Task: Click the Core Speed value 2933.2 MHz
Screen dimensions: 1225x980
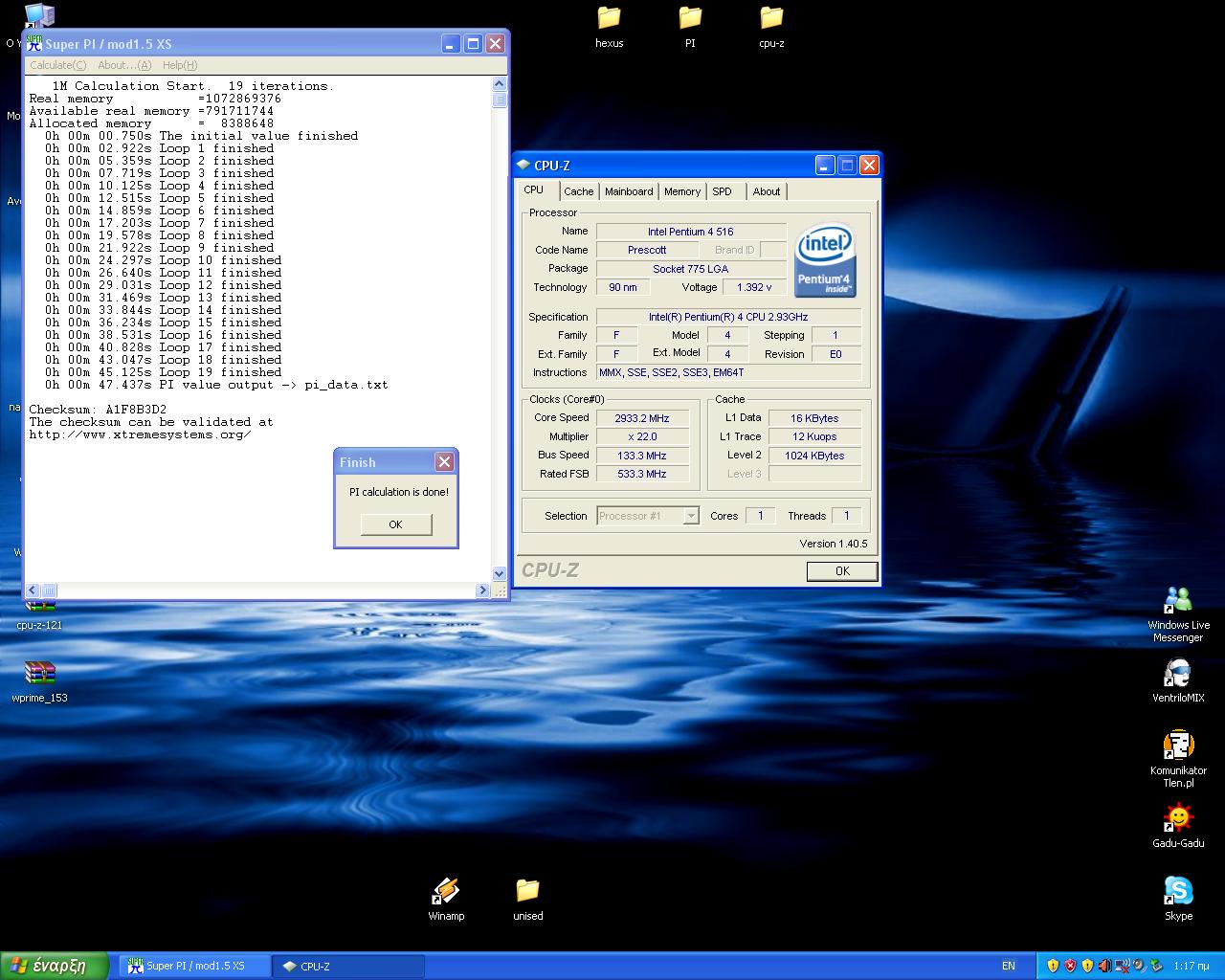Action: coord(642,418)
